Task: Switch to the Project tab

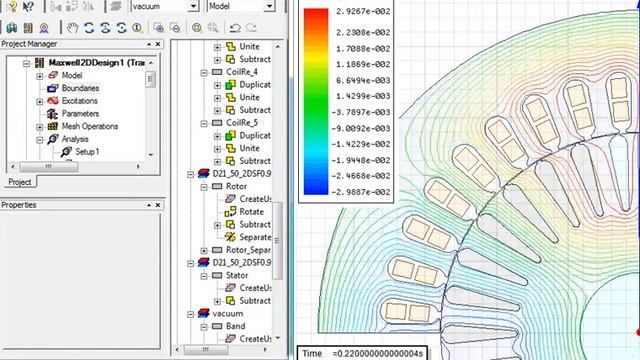Action: 20,182
